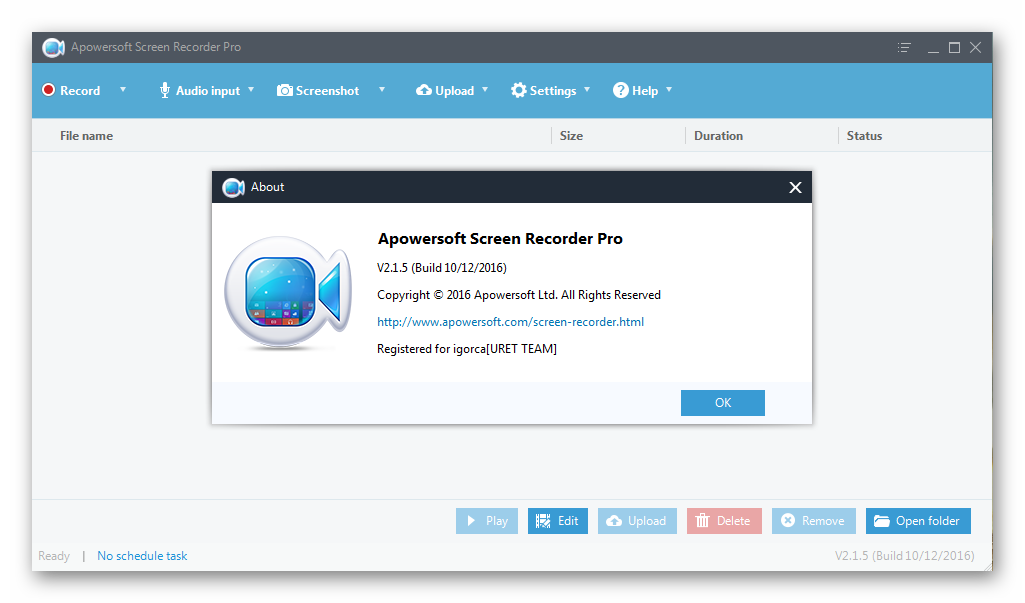Click the V2.1.5 build text in status bar
The image size is (1025, 603).
(905, 556)
